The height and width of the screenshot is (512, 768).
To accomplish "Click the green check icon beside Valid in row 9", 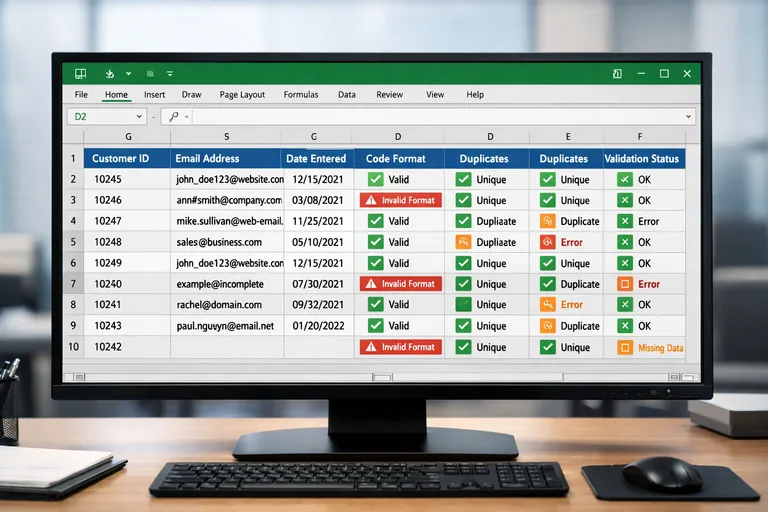I will point(376,326).
